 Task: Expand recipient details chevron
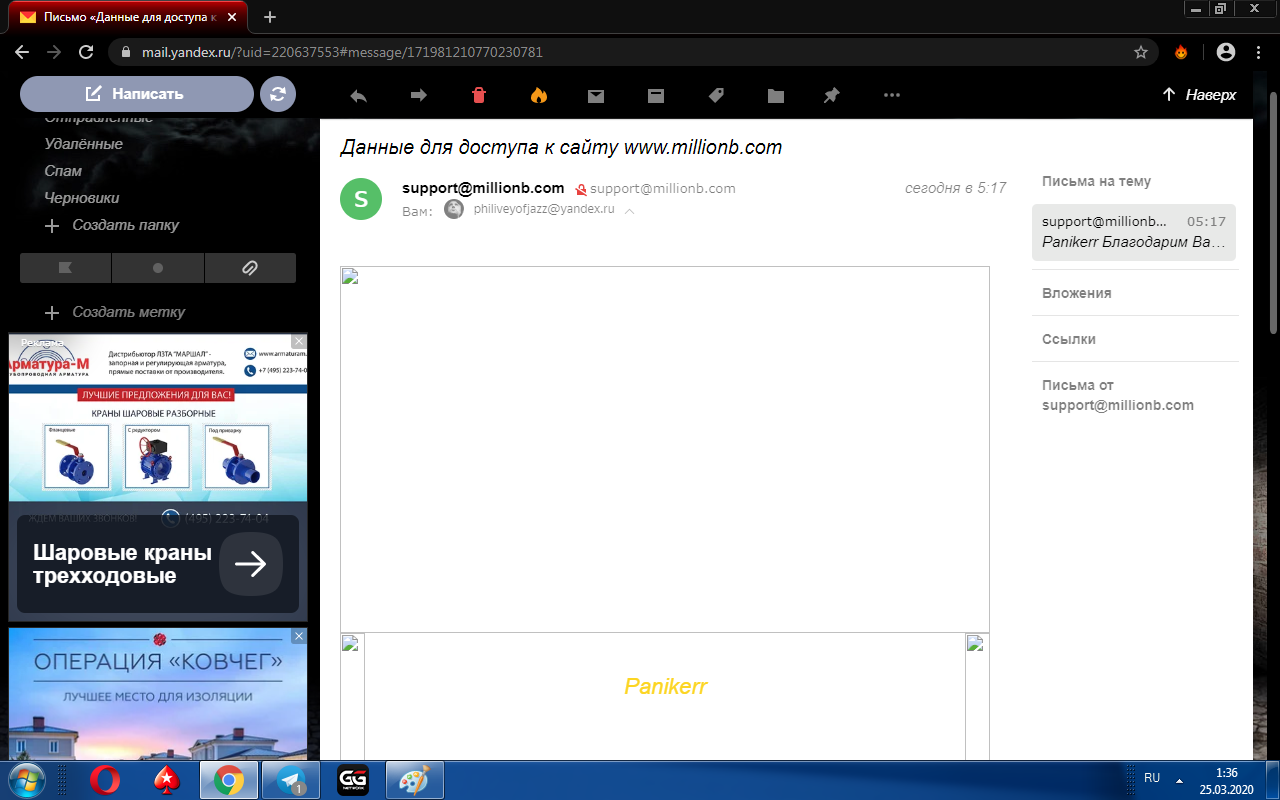click(629, 211)
